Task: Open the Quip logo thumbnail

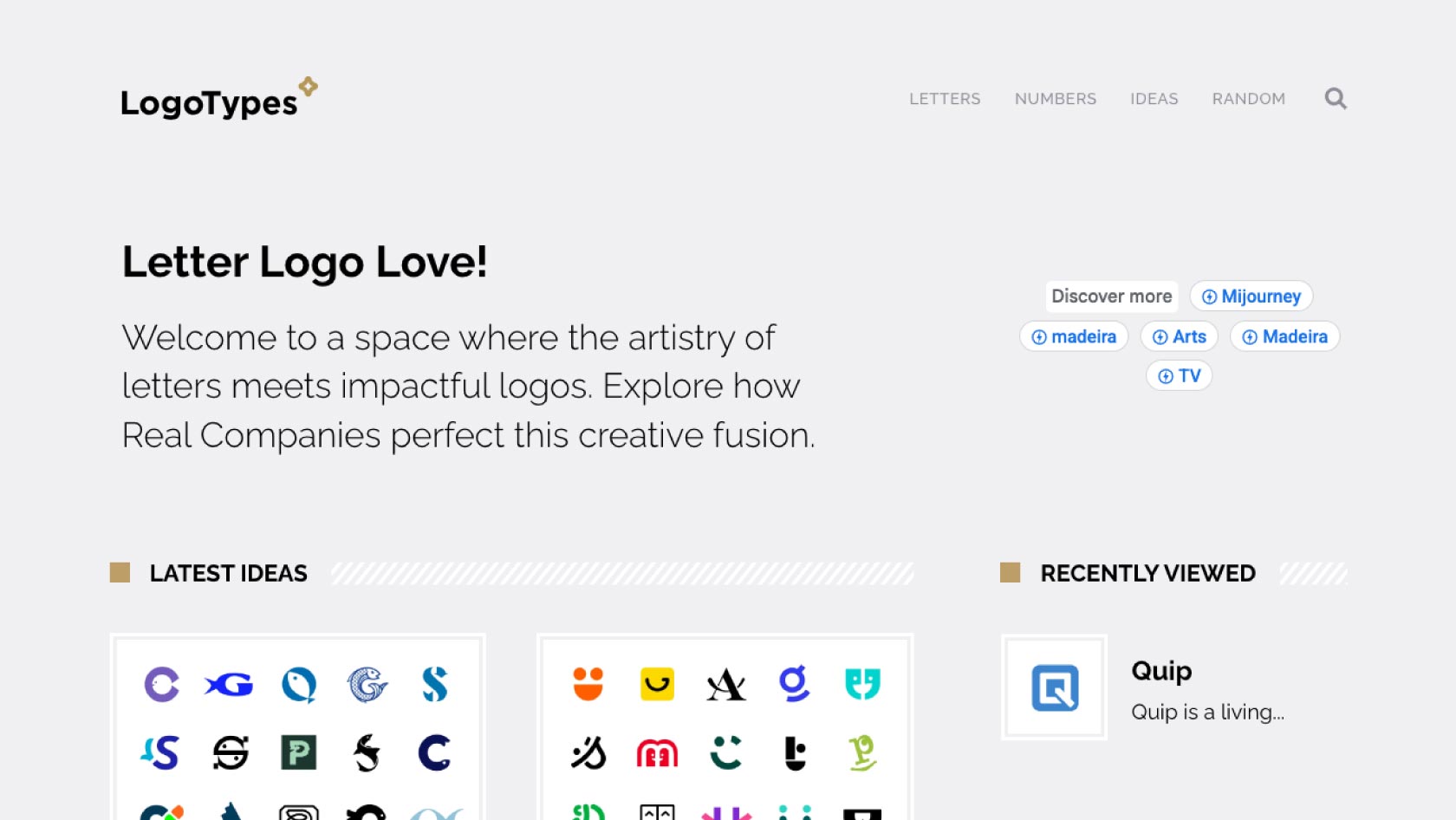Action: coord(1054,687)
